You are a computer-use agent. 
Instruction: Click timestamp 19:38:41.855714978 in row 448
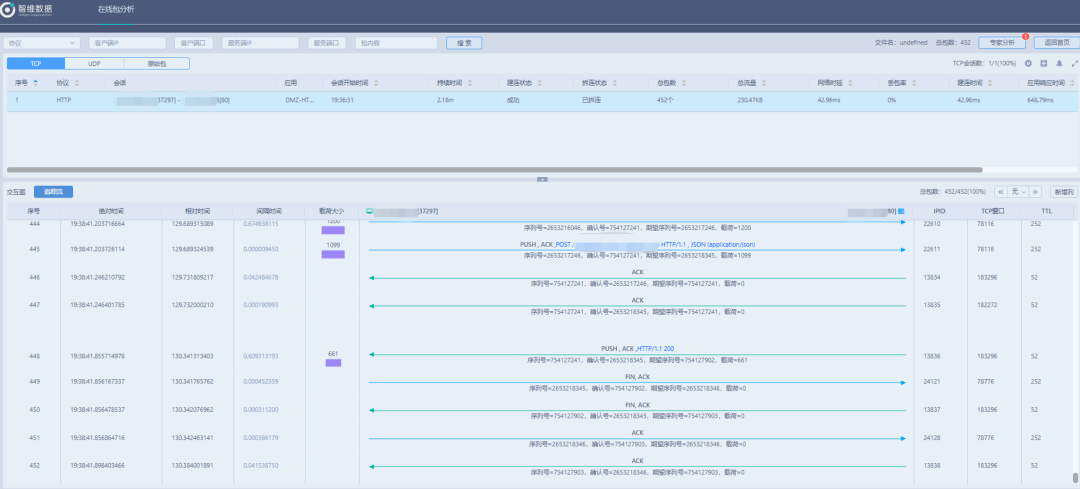point(97,356)
